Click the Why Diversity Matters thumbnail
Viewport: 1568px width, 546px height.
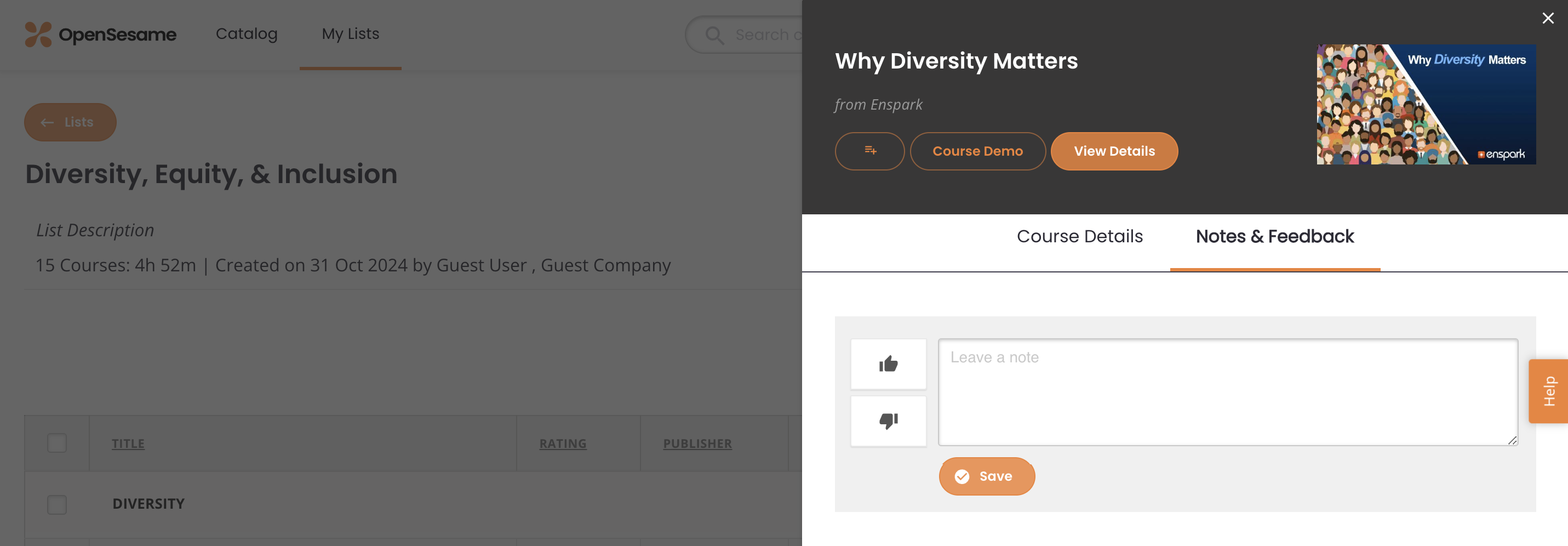1426,104
